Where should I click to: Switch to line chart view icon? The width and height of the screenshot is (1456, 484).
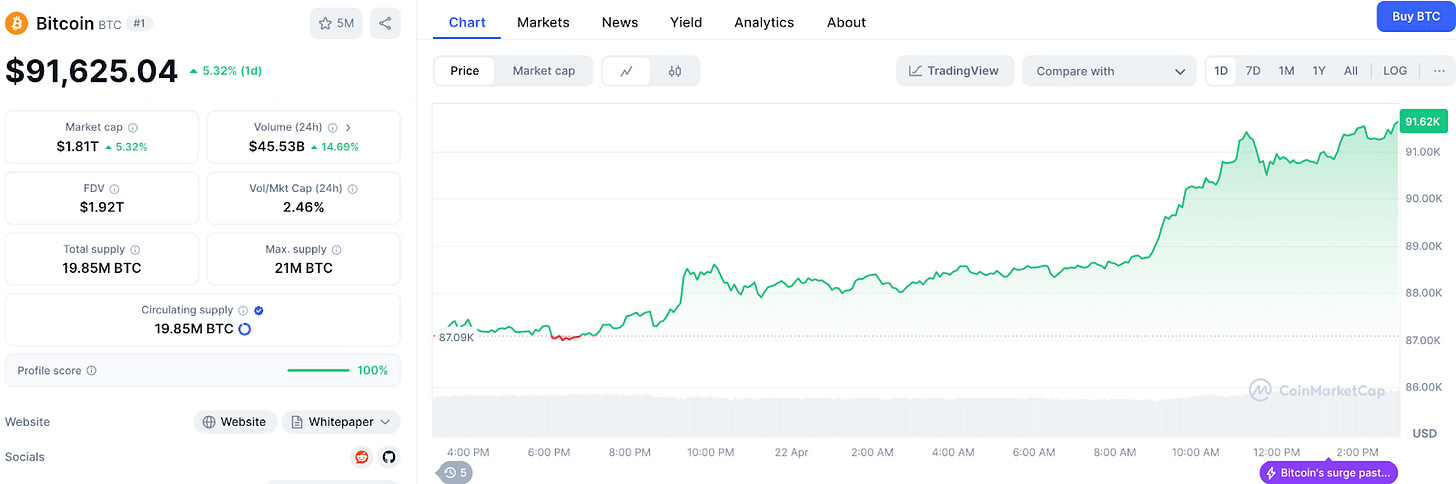[x=626, y=71]
